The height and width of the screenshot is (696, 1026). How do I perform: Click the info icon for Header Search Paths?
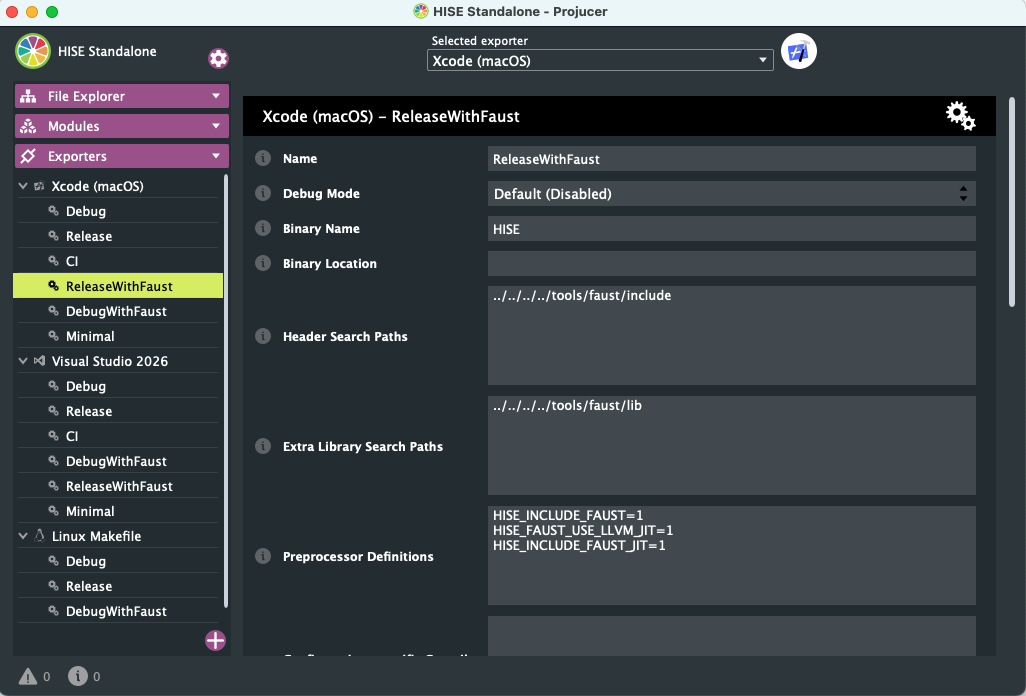pyautogui.click(x=263, y=336)
